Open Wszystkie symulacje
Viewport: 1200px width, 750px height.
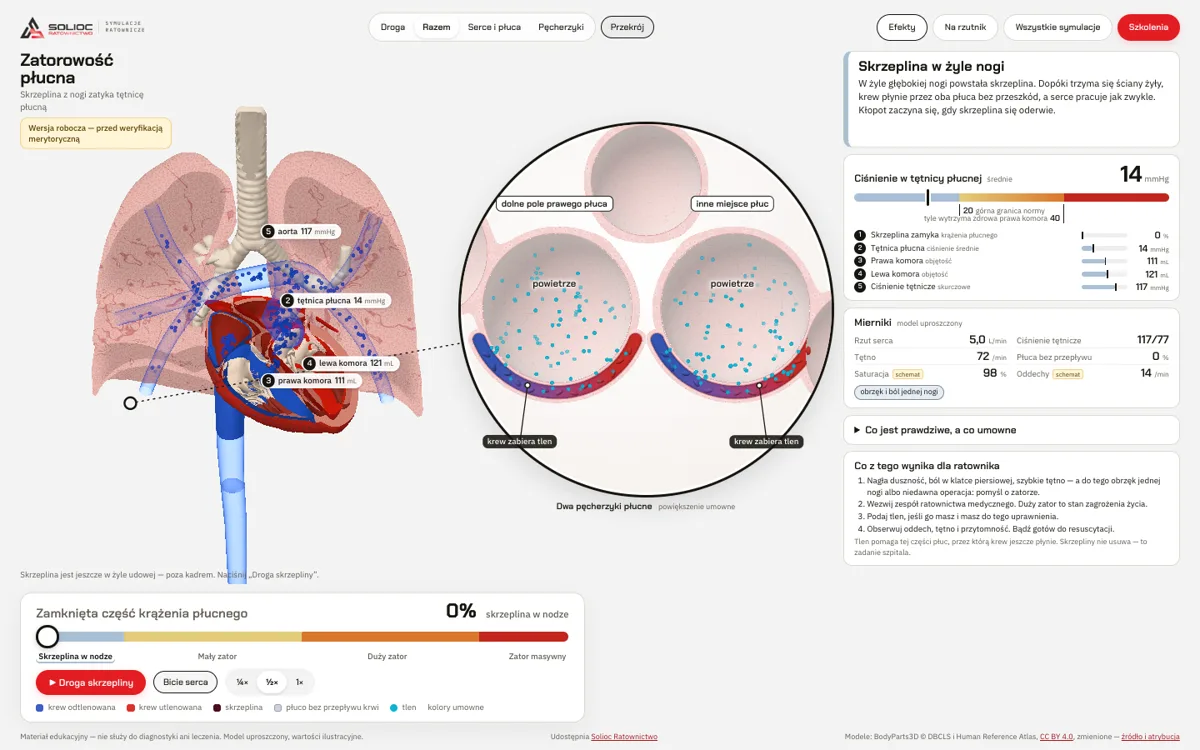click(1058, 27)
